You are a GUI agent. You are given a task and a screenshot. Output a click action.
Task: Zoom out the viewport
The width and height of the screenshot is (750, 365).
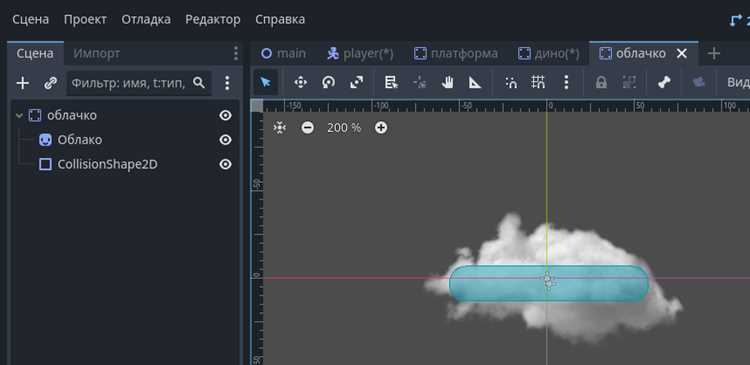click(308, 128)
